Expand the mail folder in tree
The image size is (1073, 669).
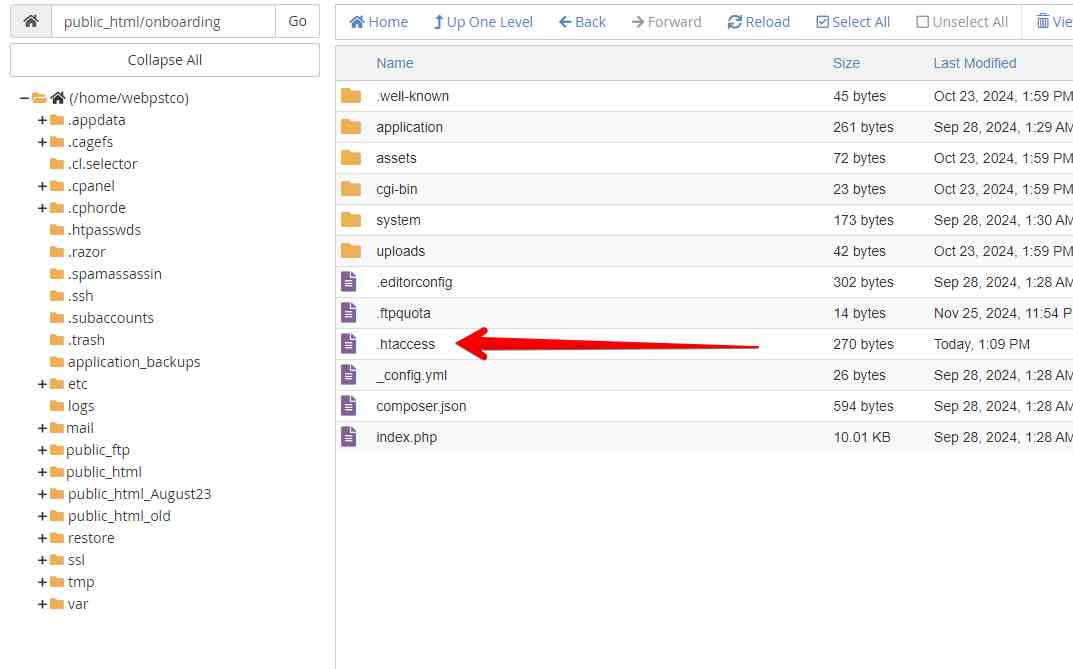click(x=42, y=428)
